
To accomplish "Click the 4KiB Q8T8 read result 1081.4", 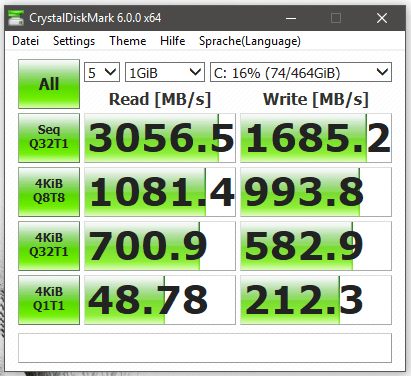I will click(x=160, y=192).
